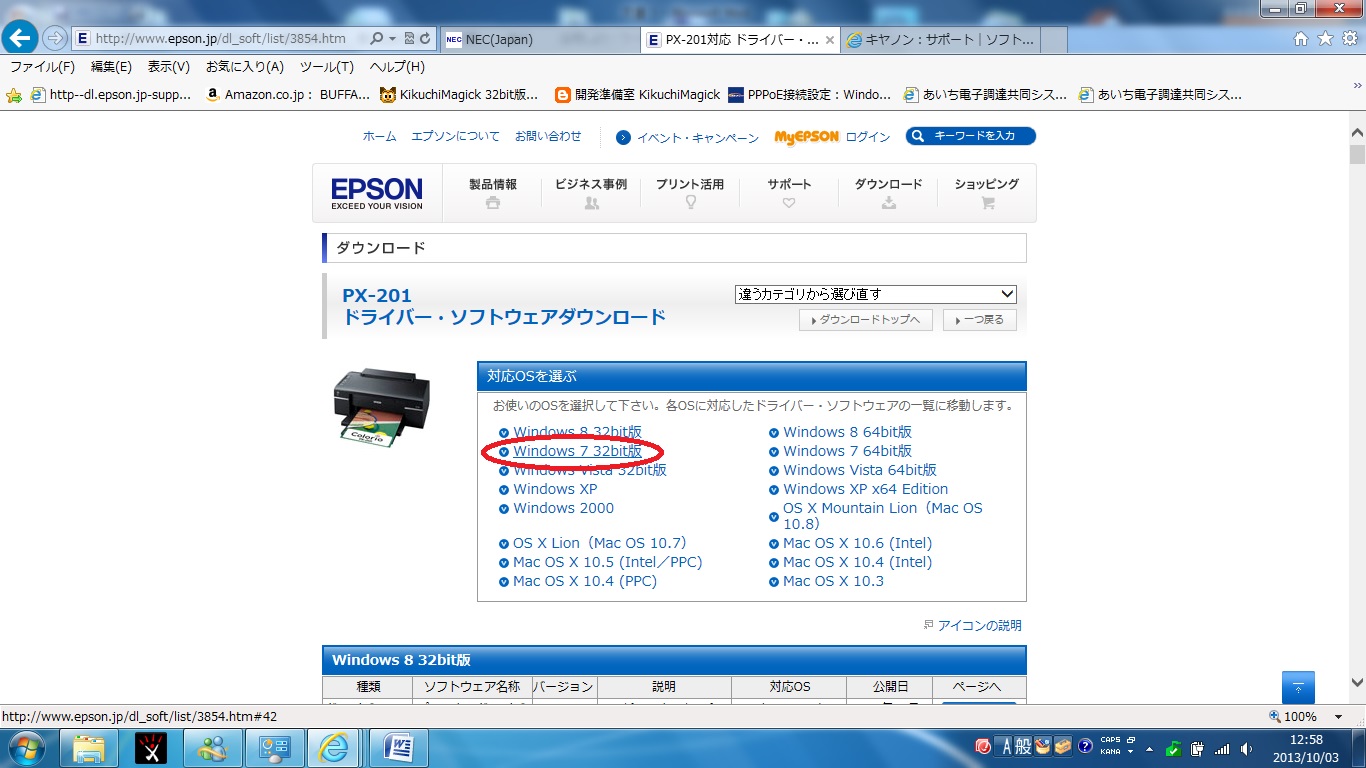Click the browser forward arrow button
Screen dimensions: 1366x768
54,39
